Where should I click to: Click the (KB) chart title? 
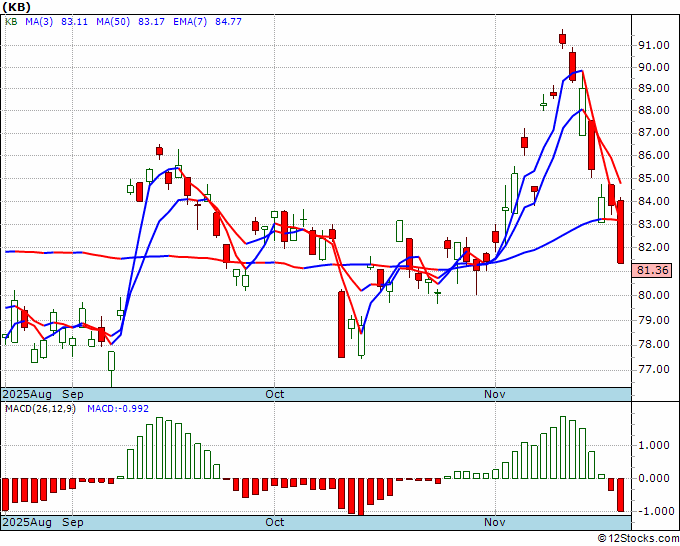[x=16, y=7]
